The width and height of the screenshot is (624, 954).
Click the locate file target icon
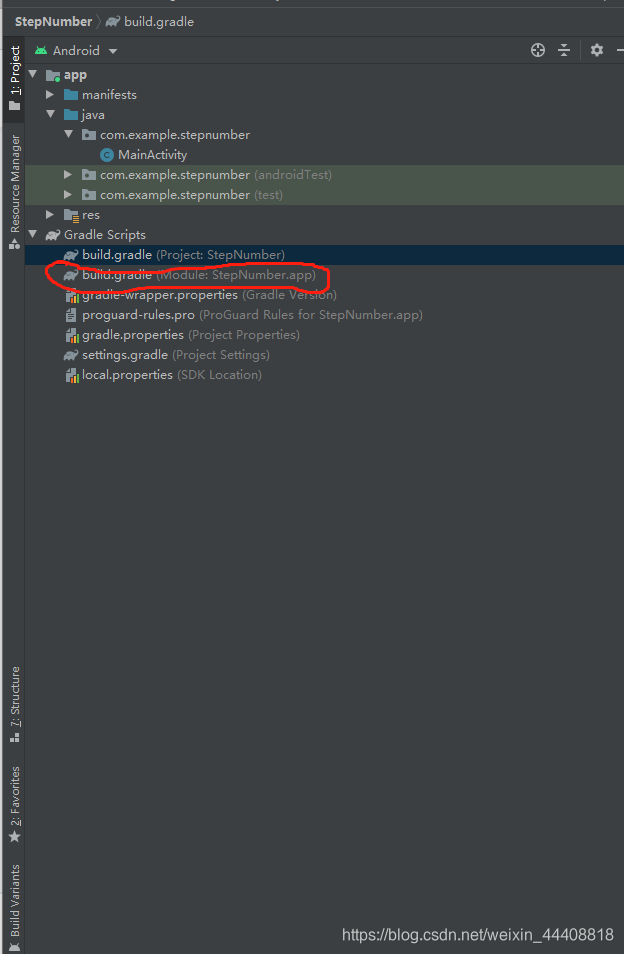tap(538, 50)
